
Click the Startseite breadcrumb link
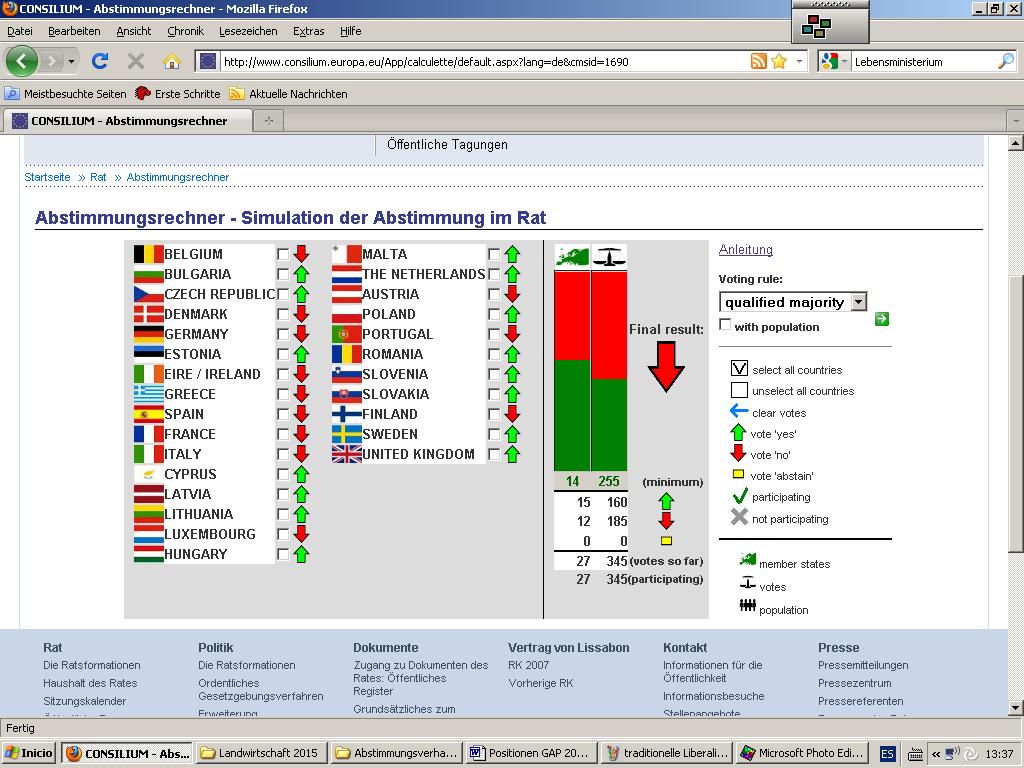point(47,177)
